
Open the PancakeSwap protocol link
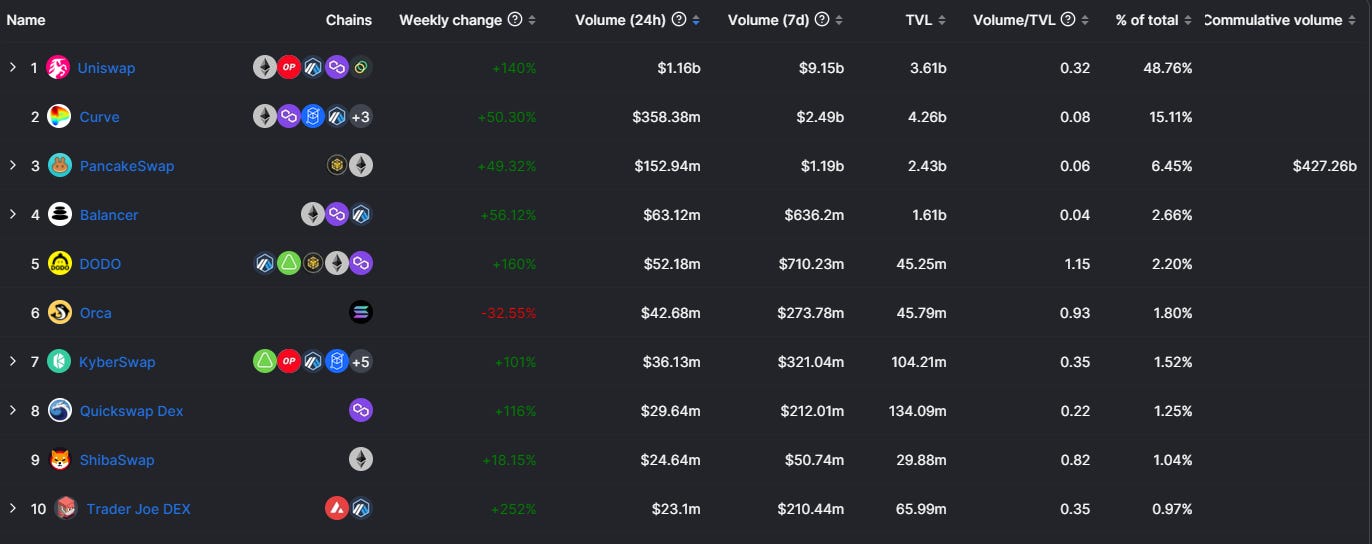click(x=127, y=166)
